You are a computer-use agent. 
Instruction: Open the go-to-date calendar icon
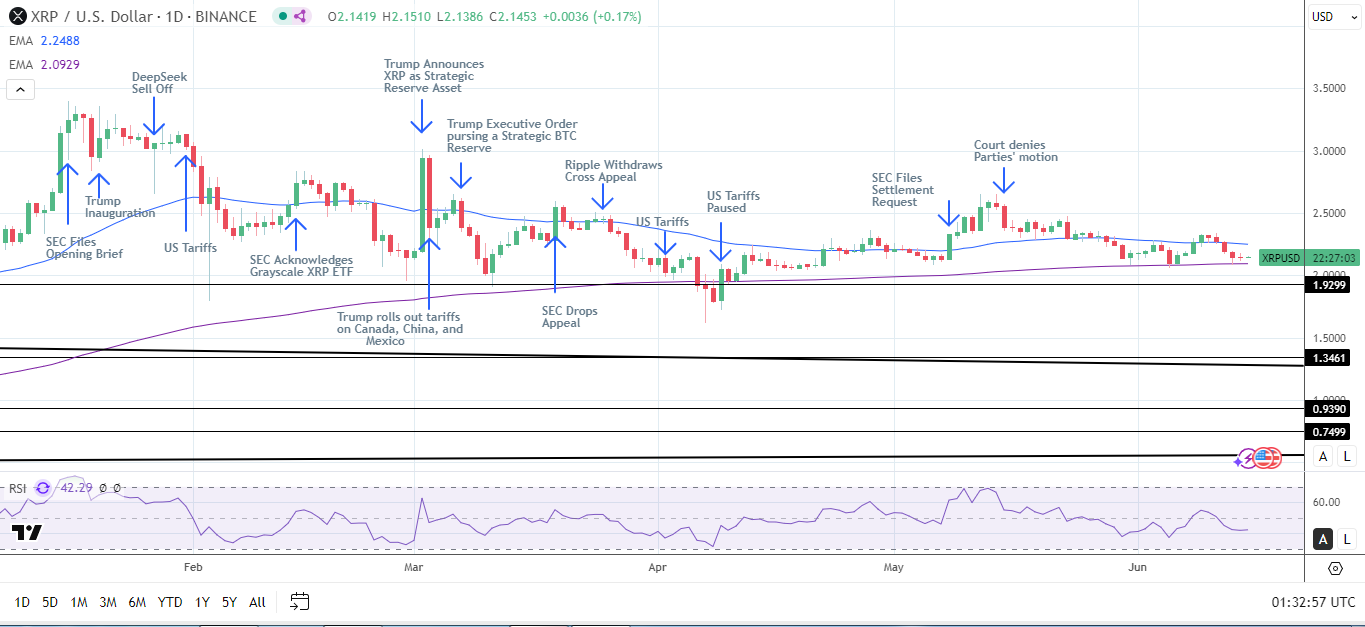coord(299,601)
